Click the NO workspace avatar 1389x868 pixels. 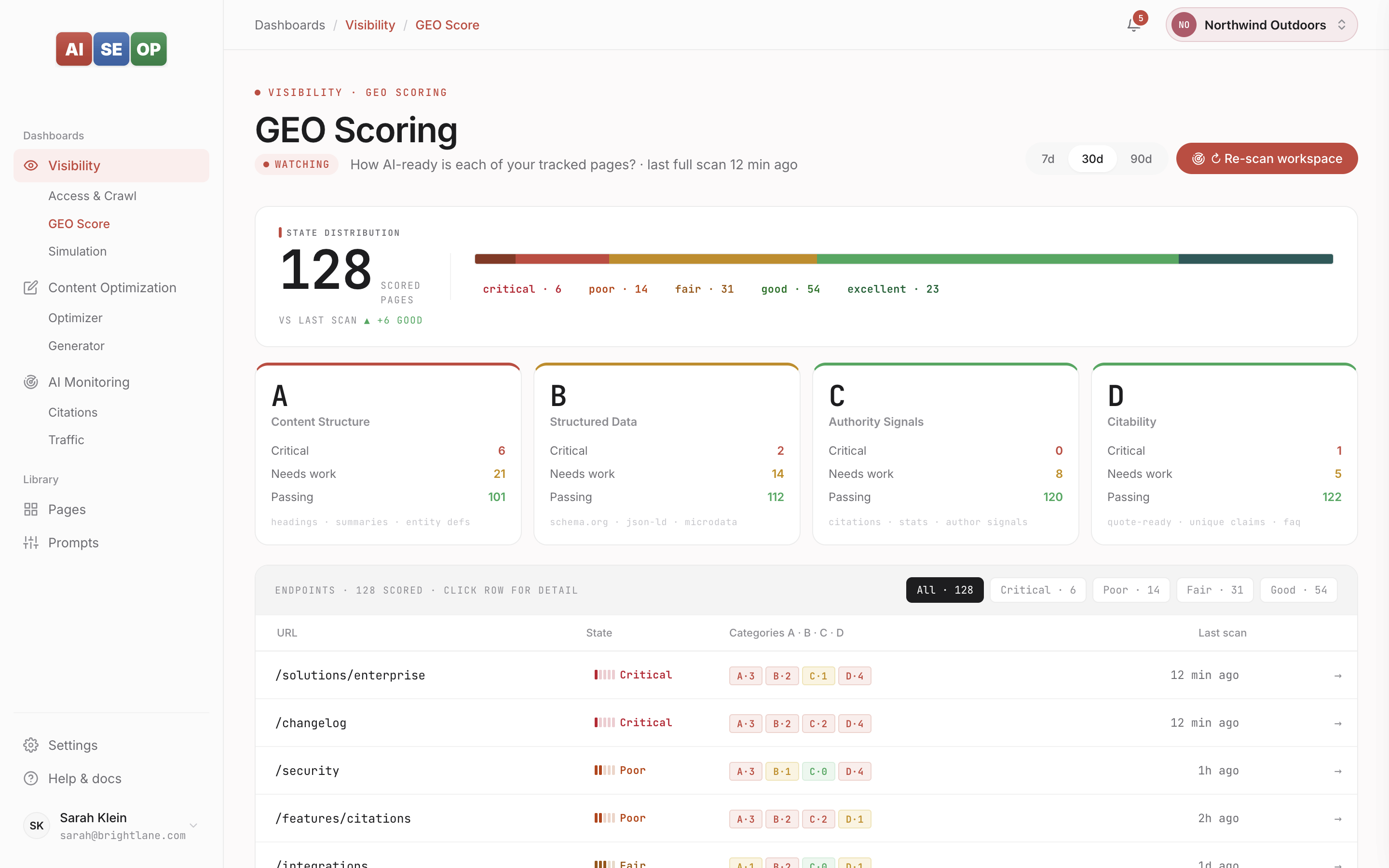pos(1184,25)
